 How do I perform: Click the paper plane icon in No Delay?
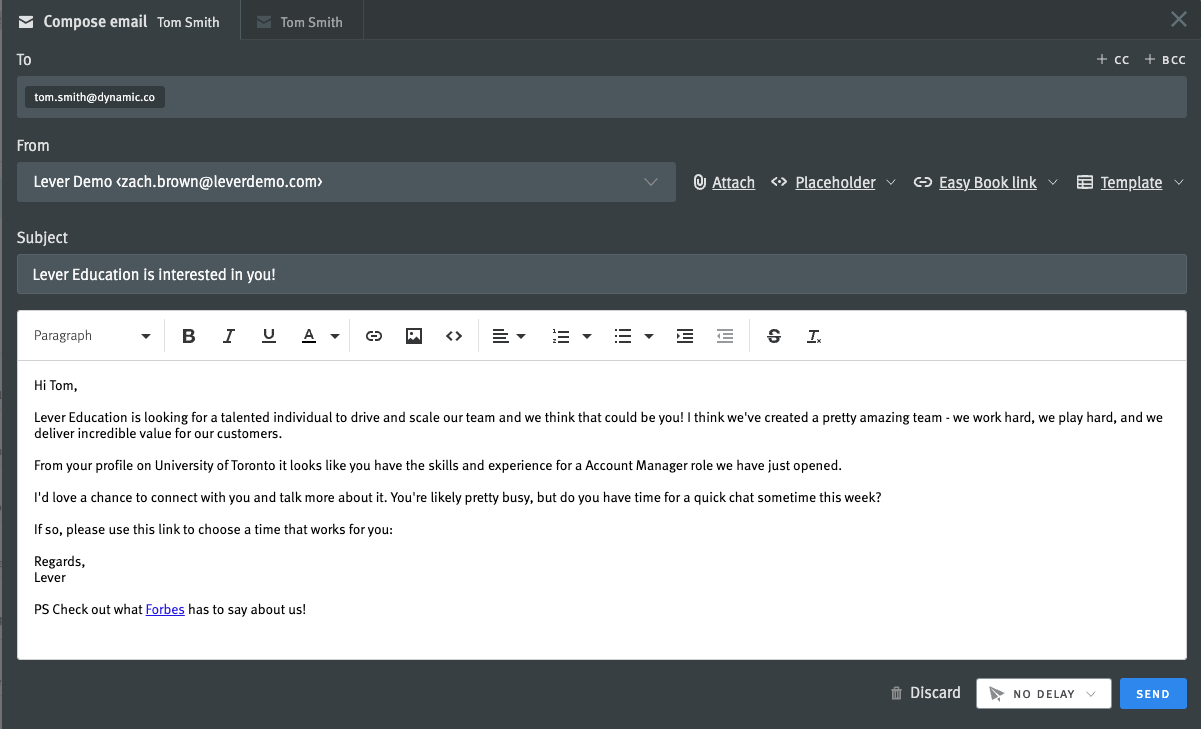[x=996, y=694]
